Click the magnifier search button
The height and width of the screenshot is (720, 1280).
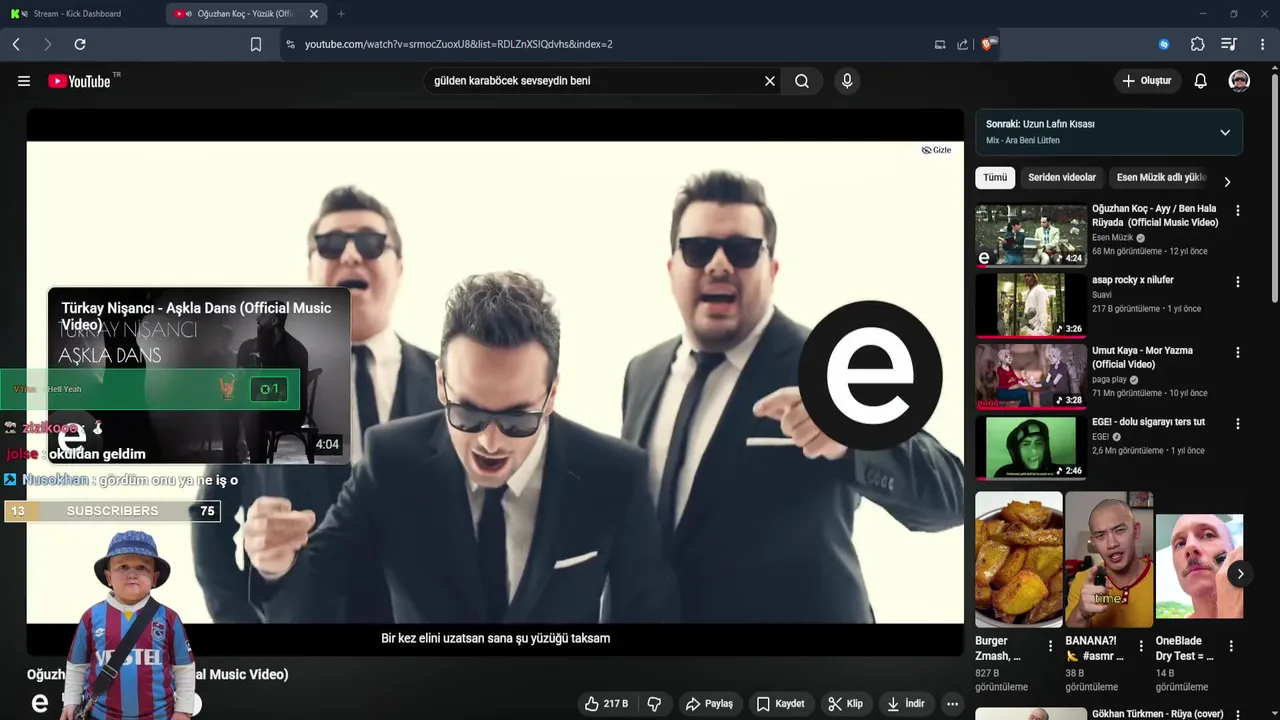pos(802,81)
